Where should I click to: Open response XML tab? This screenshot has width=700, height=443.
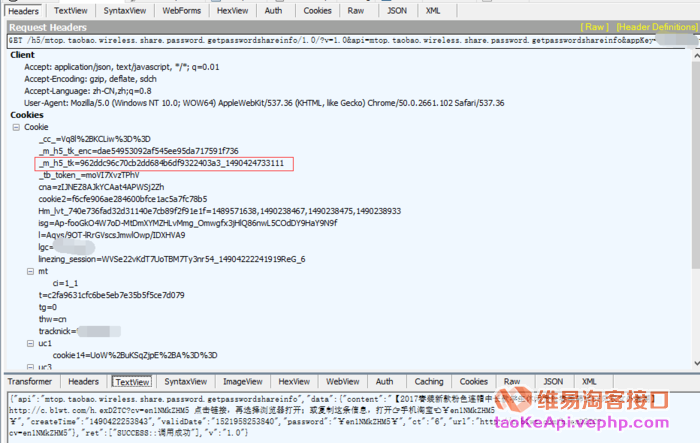(589, 381)
